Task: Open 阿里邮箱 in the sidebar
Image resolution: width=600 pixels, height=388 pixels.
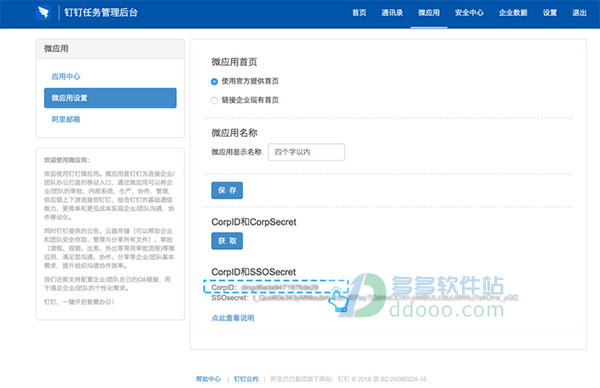Action: 66,119
